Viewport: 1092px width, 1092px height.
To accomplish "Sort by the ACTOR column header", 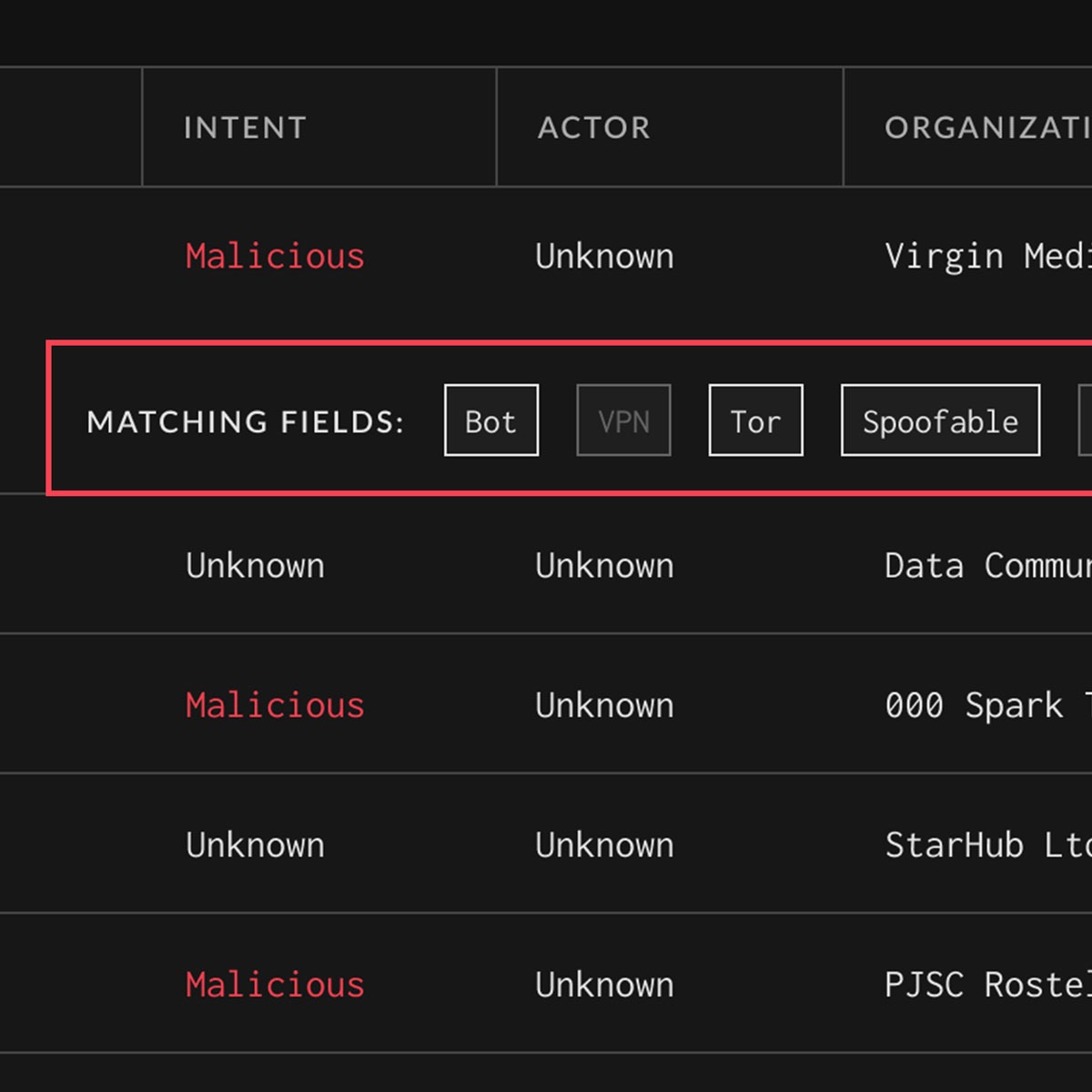I will (594, 127).
